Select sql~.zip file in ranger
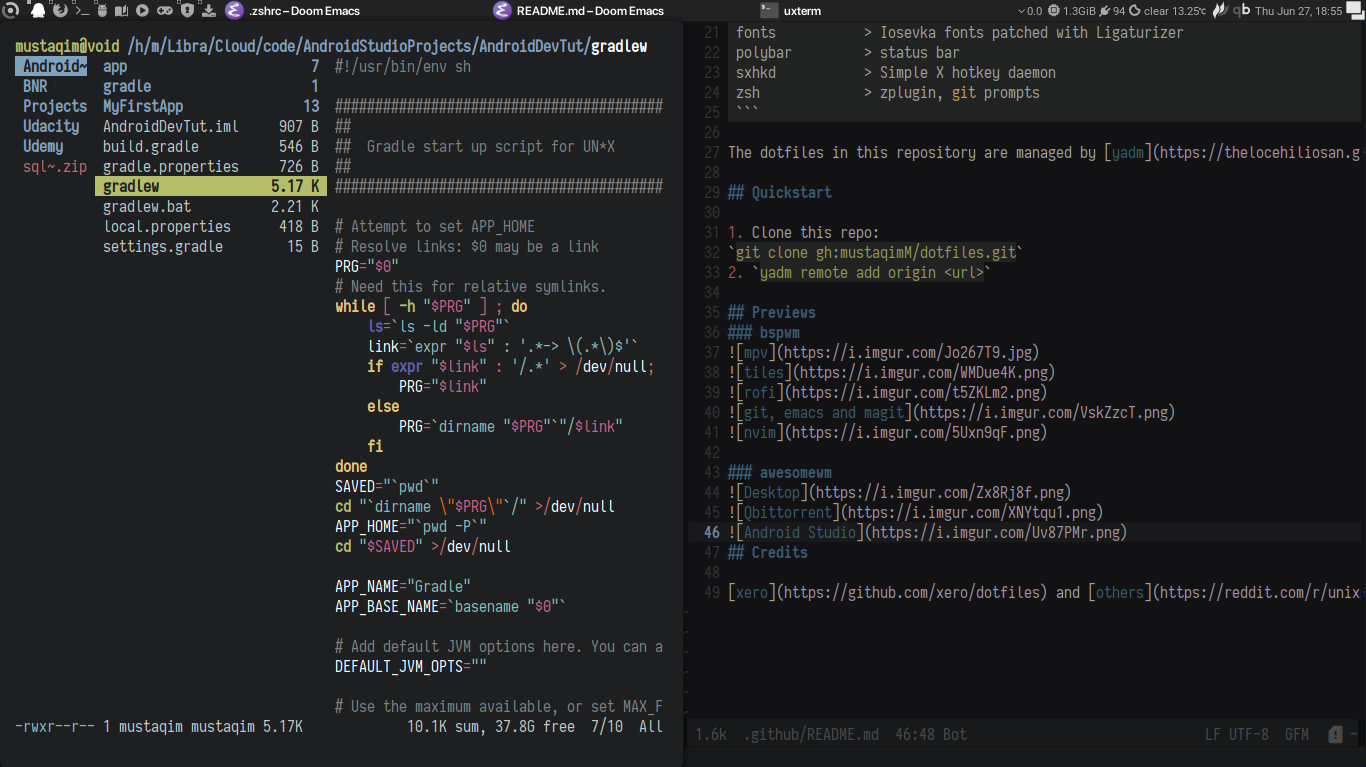 click(x=55, y=166)
